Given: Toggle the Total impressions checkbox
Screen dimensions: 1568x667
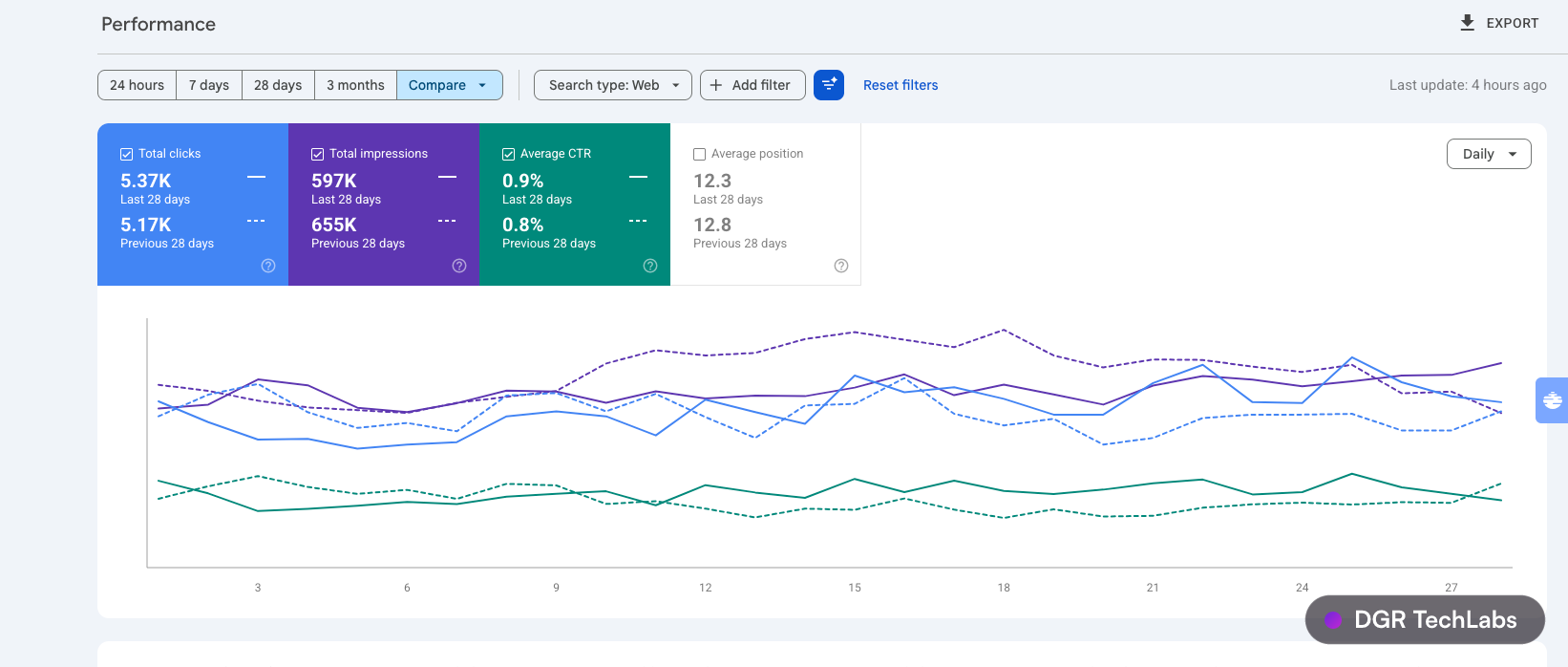Looking at the screenshot, I should (x=317, y=154).
